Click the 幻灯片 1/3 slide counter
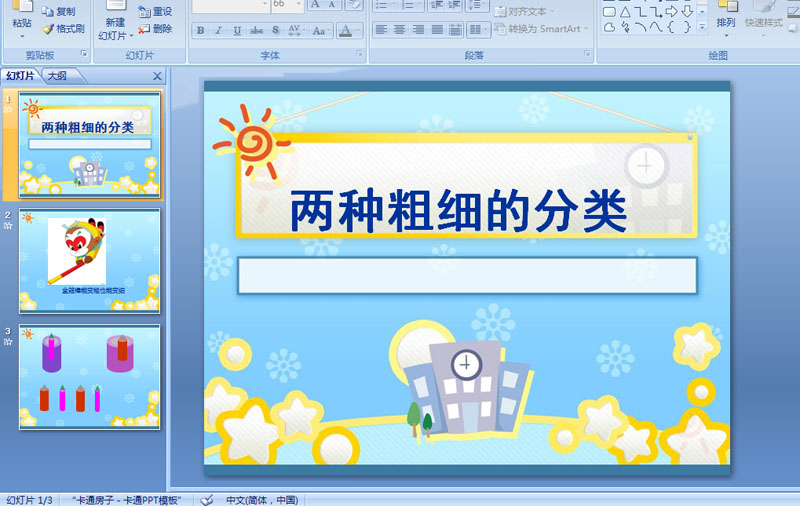The height and width of the screenshot is (506, 800). coord(29,500)
